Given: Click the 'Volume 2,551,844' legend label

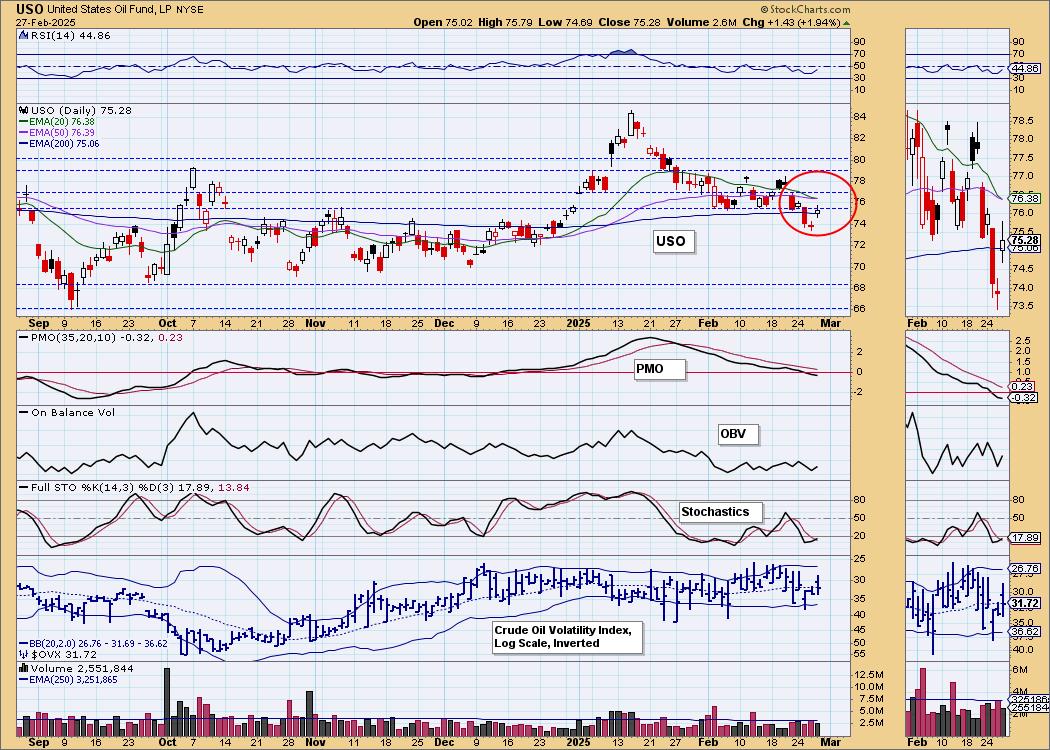Looking at the screenshot, I should [x=82, y=668].
